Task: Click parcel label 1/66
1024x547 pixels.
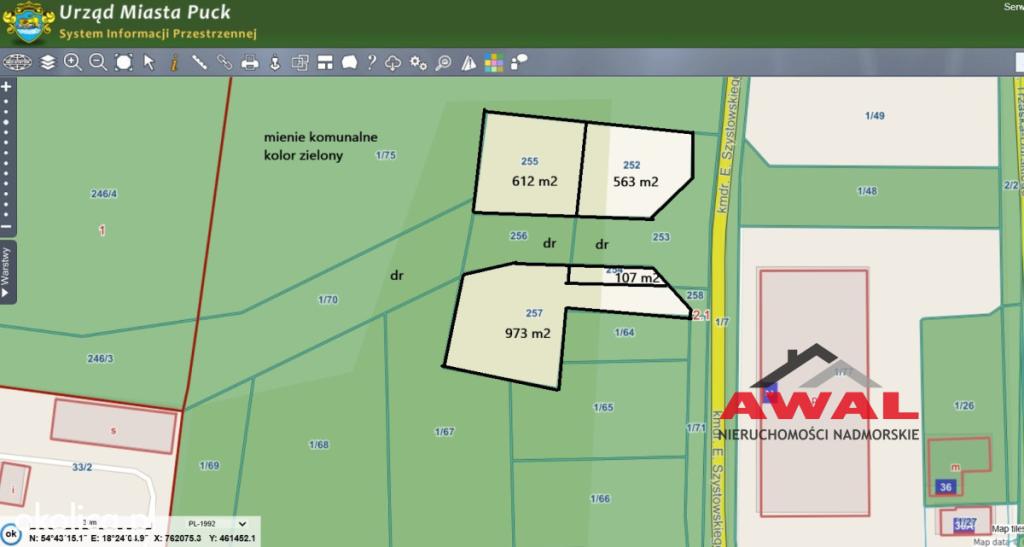Action: click(600, 499)
